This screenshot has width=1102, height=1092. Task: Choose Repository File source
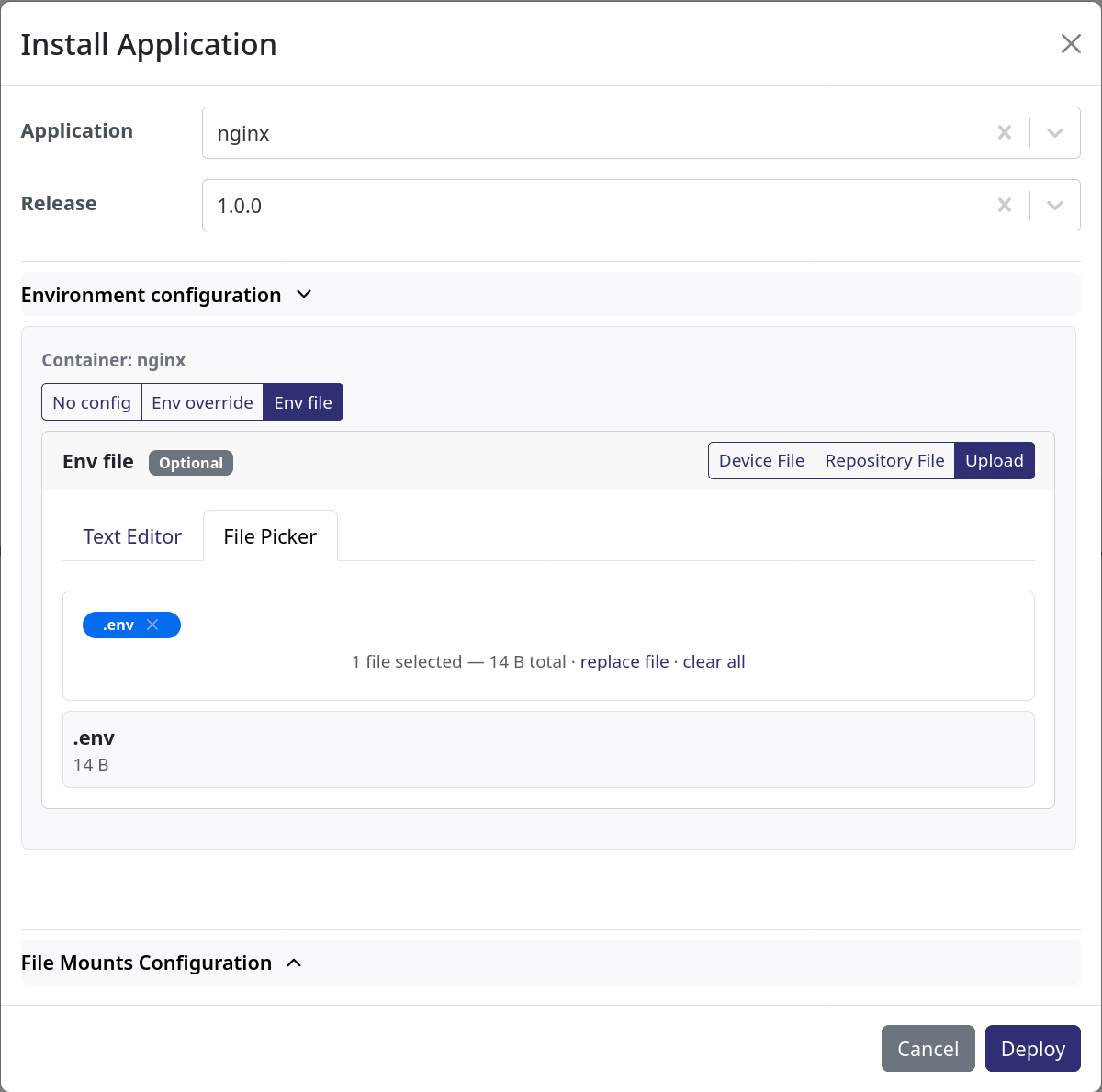[884, 461]
